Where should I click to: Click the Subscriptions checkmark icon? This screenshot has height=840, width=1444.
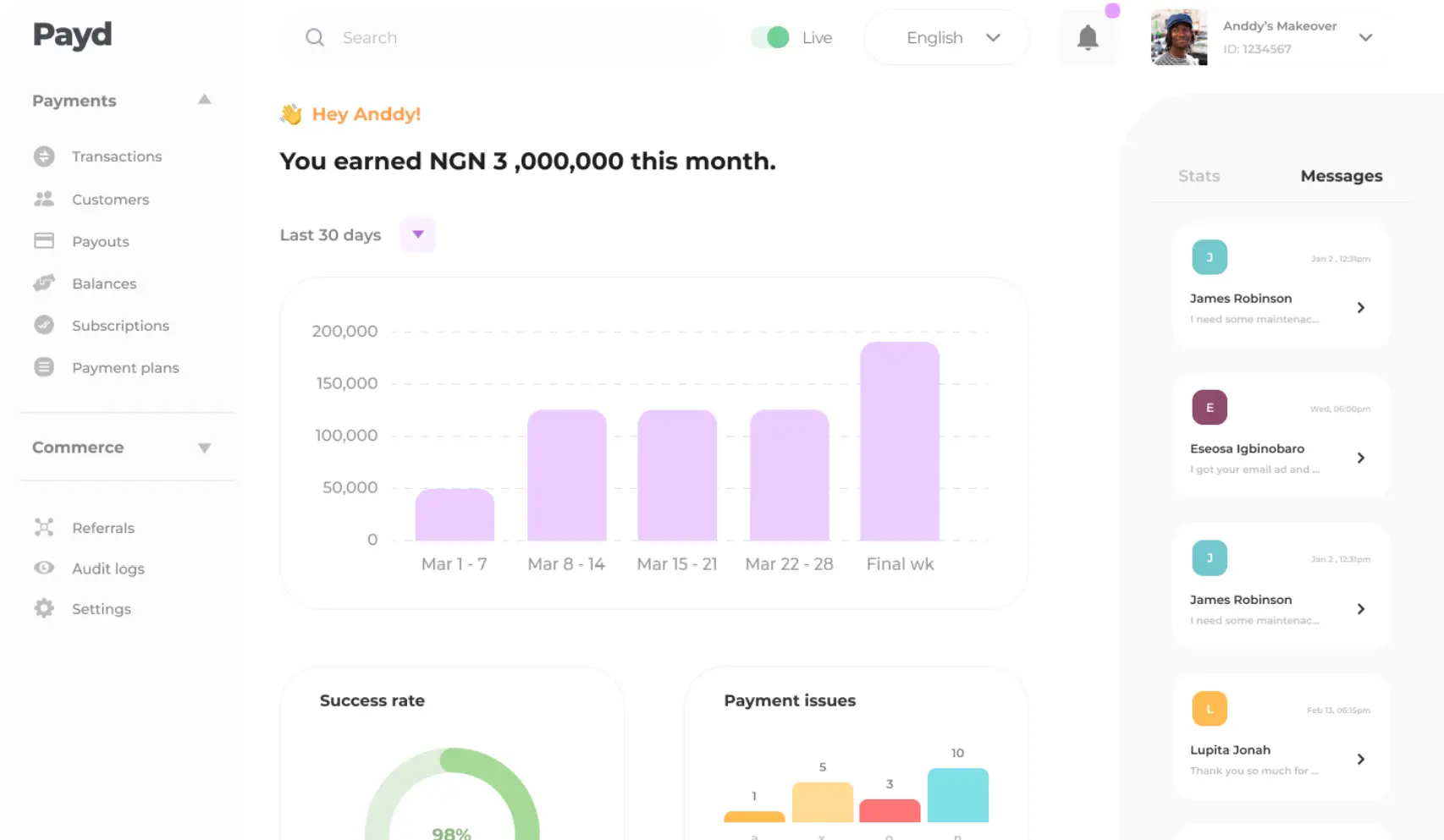(x=44, y=325)
